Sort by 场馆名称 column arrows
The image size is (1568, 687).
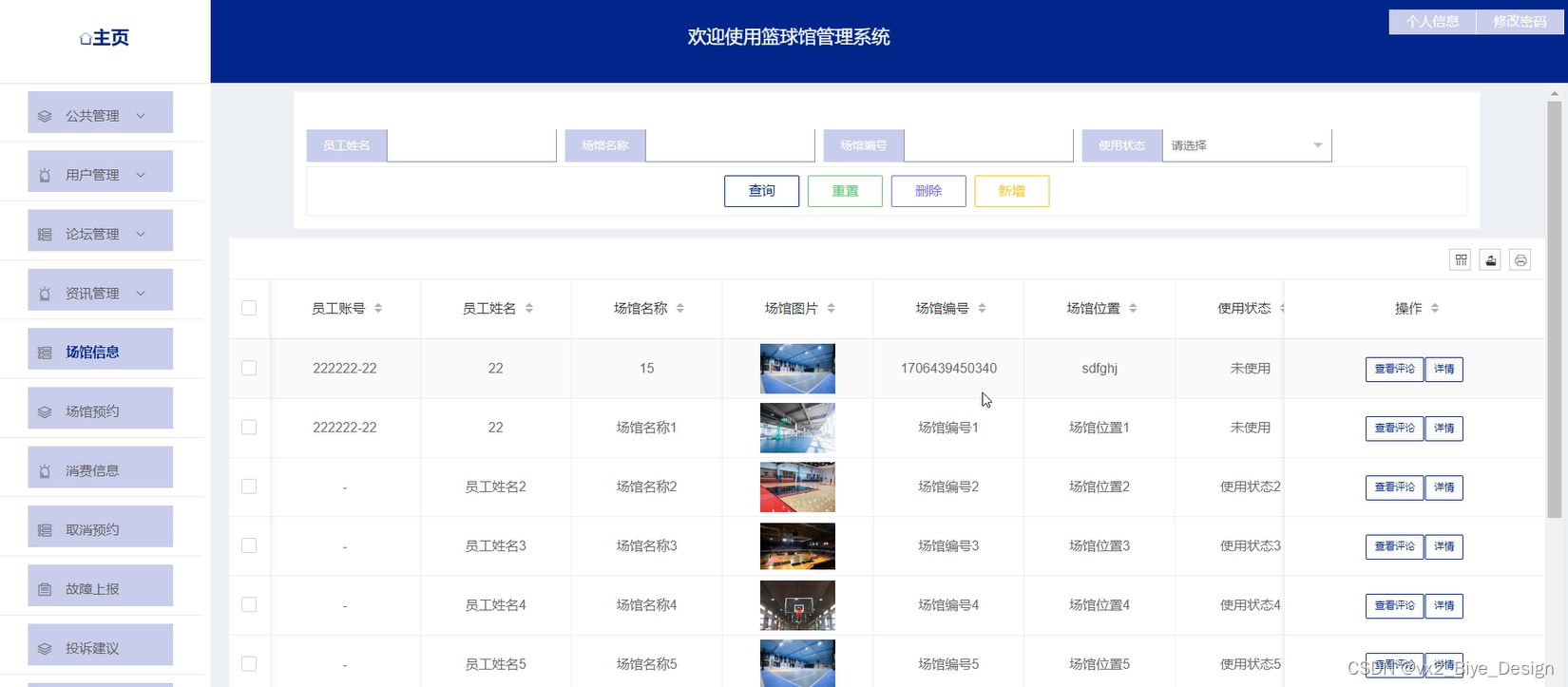tap(680, 308)
